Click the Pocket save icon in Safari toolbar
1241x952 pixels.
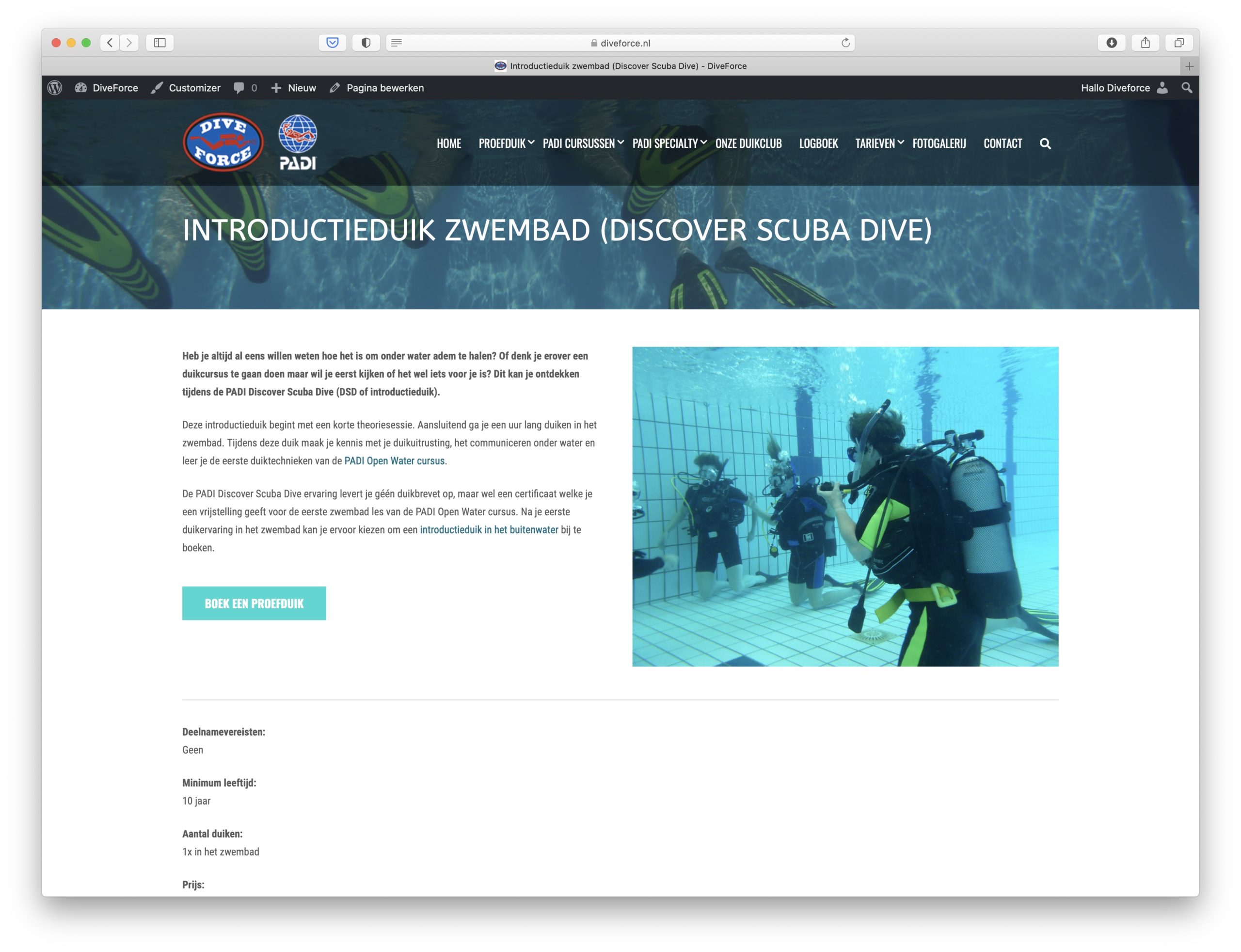pos(333,43)
